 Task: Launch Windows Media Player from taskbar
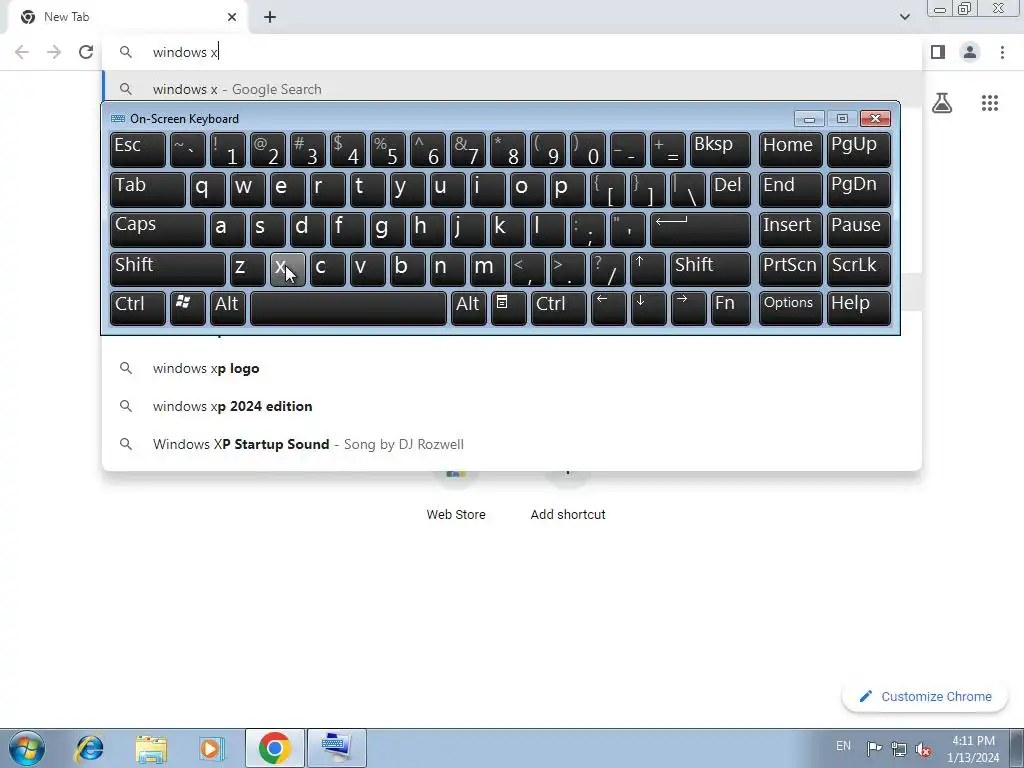point(211,748)
